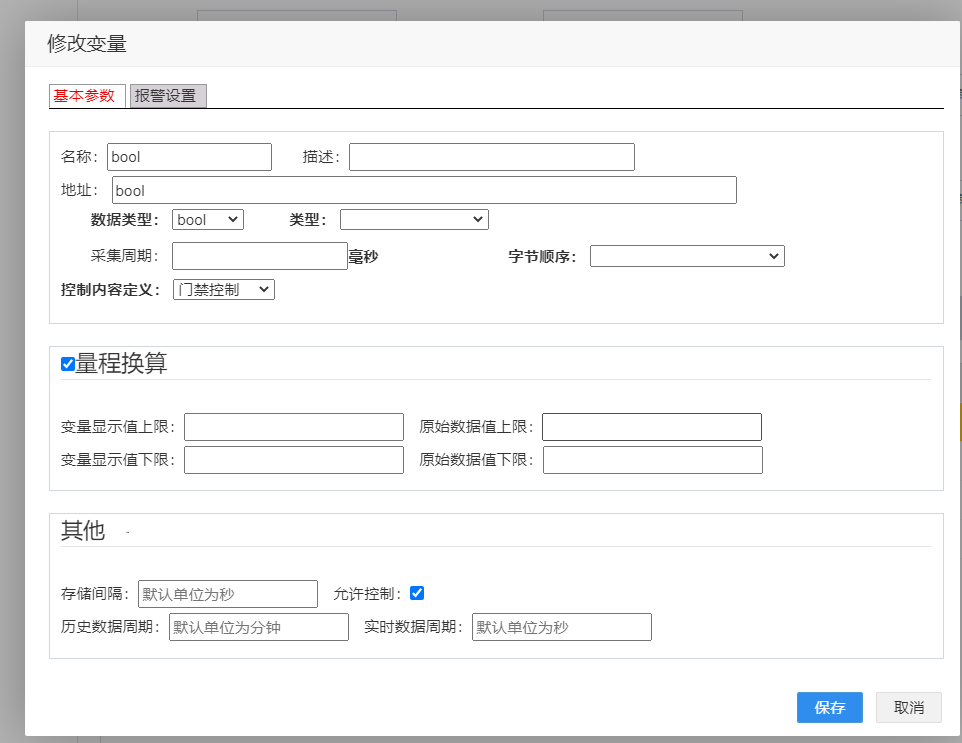Toggle the 允许控制 checkbox
Screen dimensions: 962x743
[x=417, y=593]
